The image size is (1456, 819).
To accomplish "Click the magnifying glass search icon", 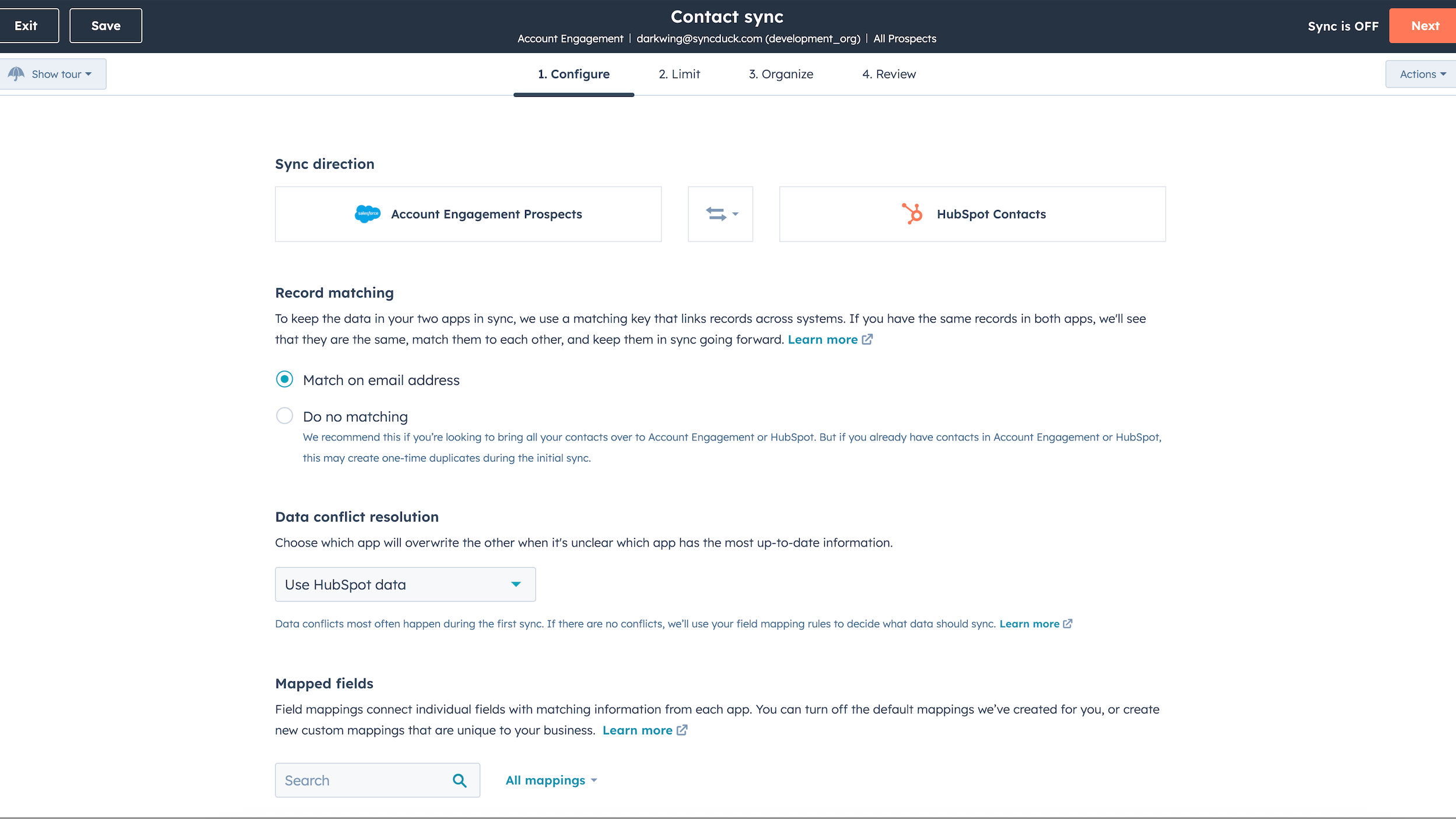I will click(x=460, y=780).
